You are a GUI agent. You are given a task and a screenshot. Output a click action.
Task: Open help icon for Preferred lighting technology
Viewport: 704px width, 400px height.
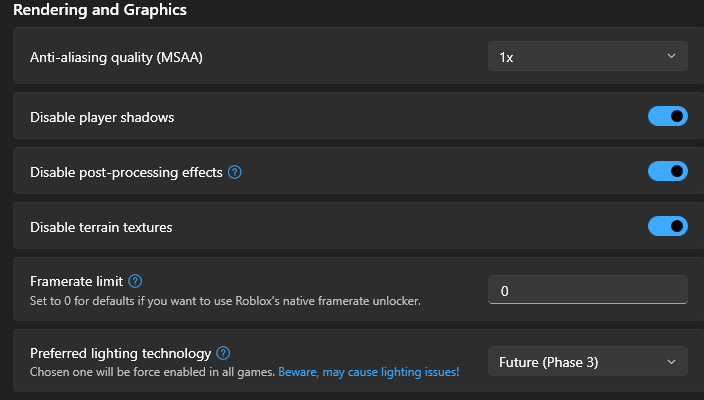click(223, 353)
